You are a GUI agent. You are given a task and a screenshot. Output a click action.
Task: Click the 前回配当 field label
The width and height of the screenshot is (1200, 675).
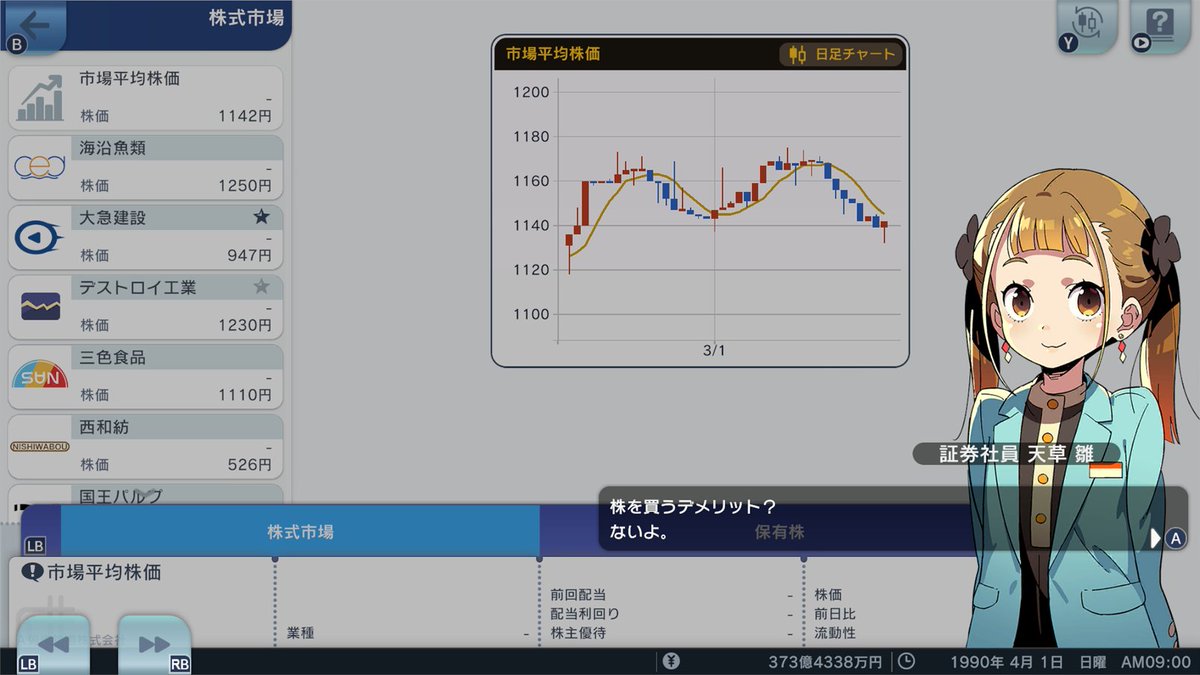click(578, 594)
